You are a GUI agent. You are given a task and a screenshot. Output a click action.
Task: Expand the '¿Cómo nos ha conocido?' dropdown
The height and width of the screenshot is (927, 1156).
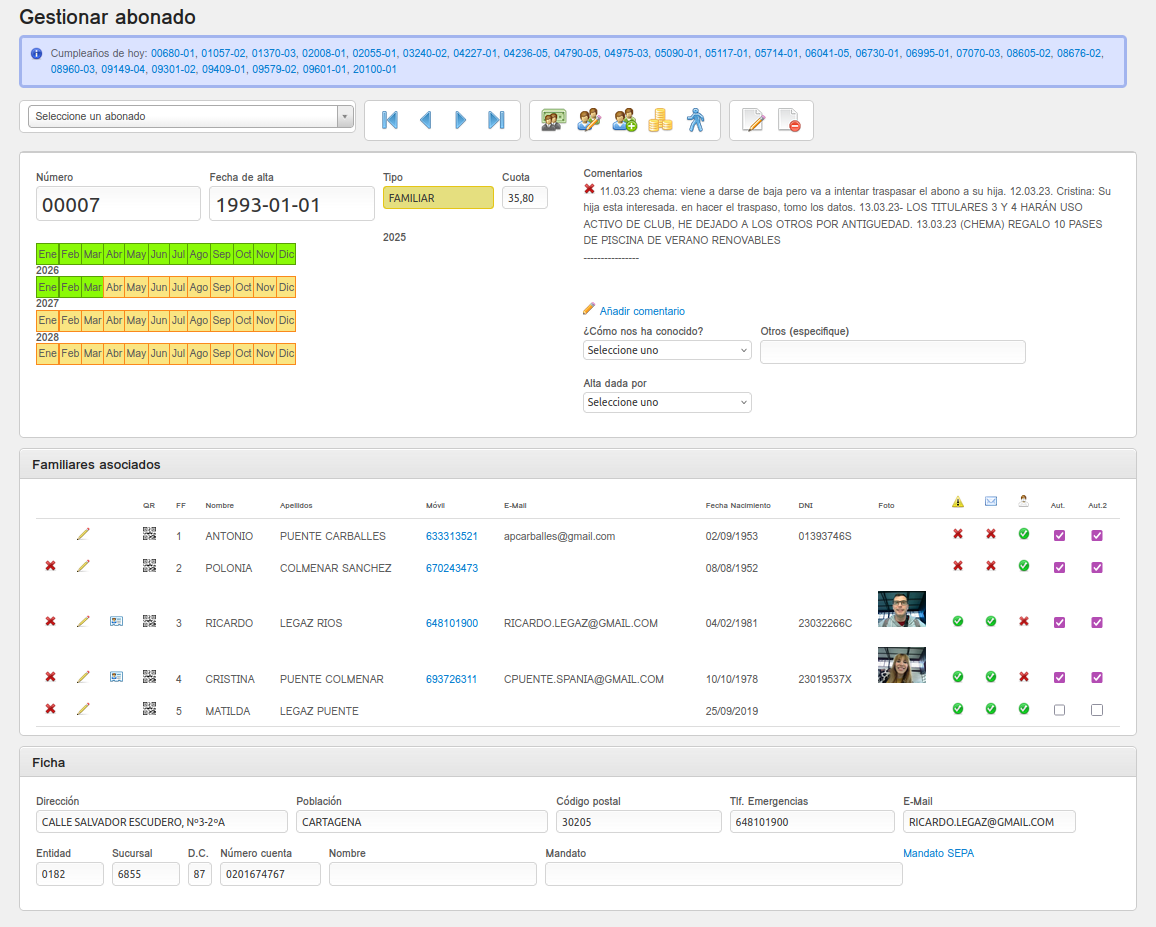[667, 350]
